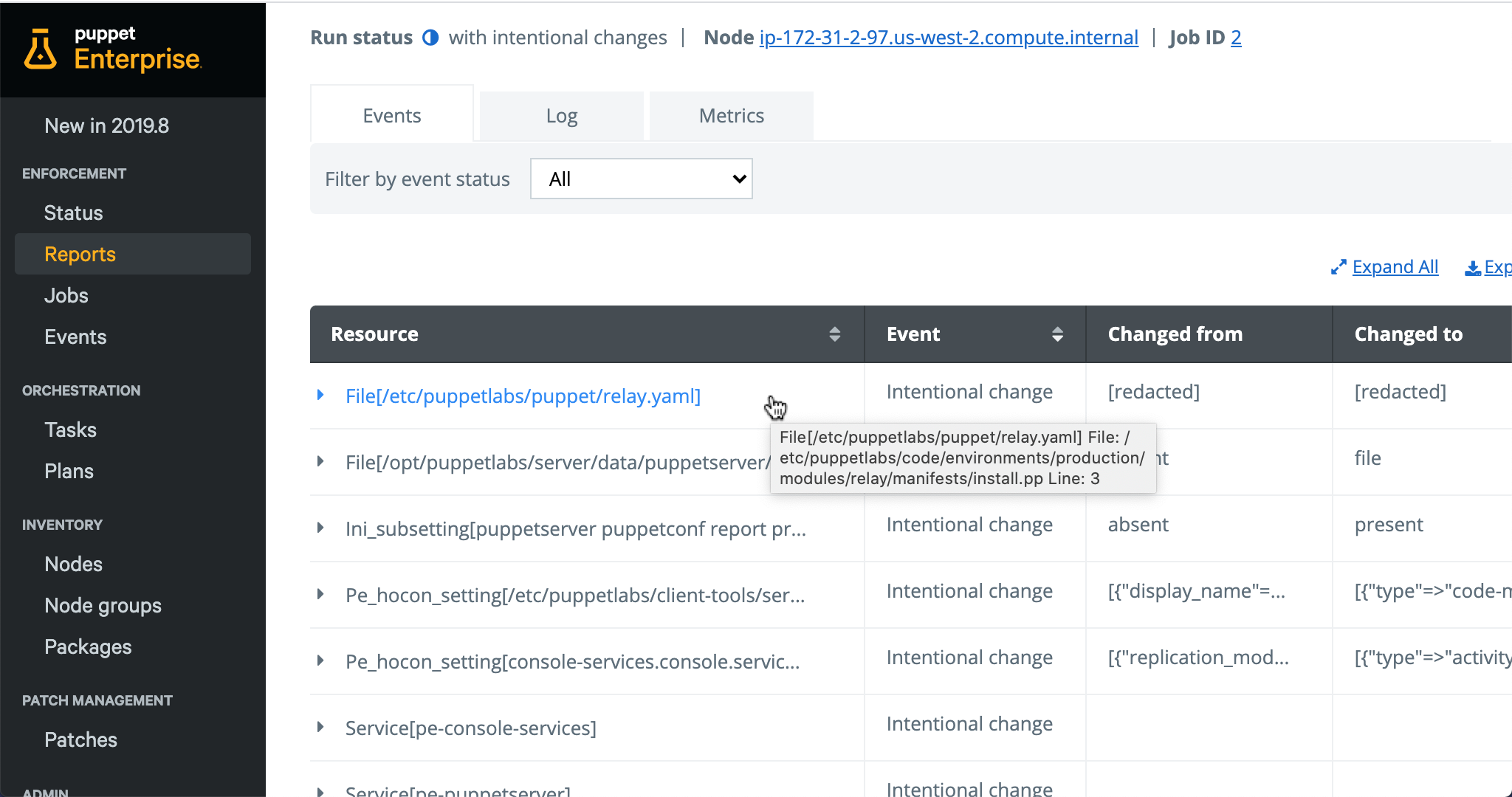Open the Filter by event status dropdown
Image resolution: width=1512 pixels, height=797 pixels.
tap(642, 179)
